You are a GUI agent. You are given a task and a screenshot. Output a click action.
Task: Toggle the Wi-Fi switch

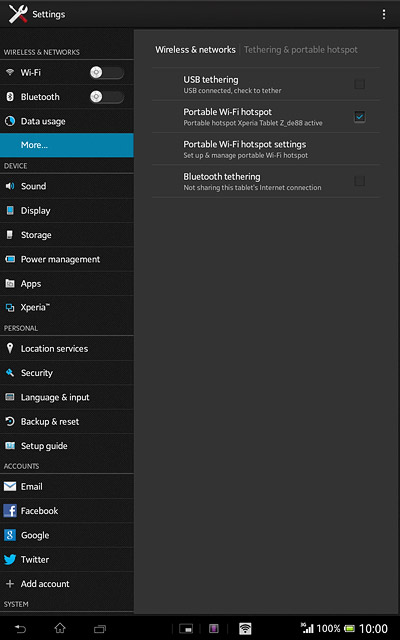(107, 73)
